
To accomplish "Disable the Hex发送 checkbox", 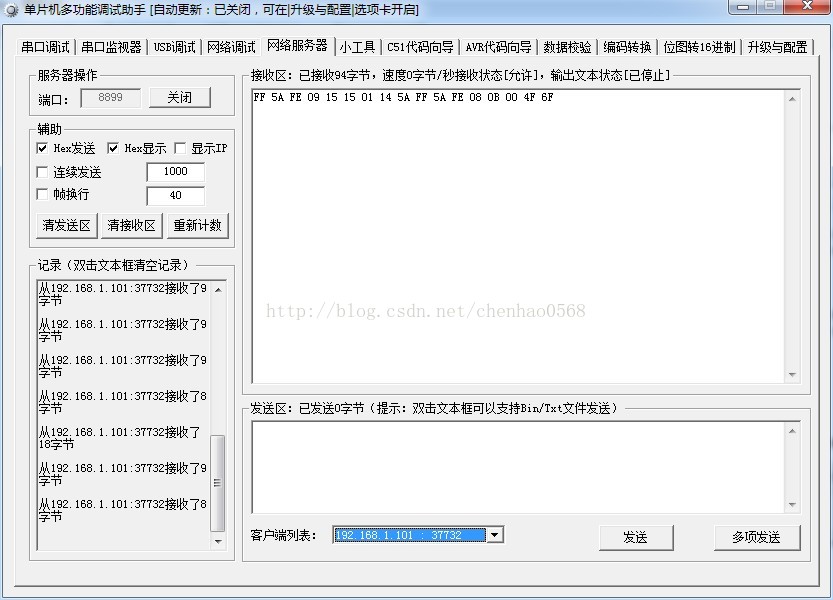I will (42, 147).
